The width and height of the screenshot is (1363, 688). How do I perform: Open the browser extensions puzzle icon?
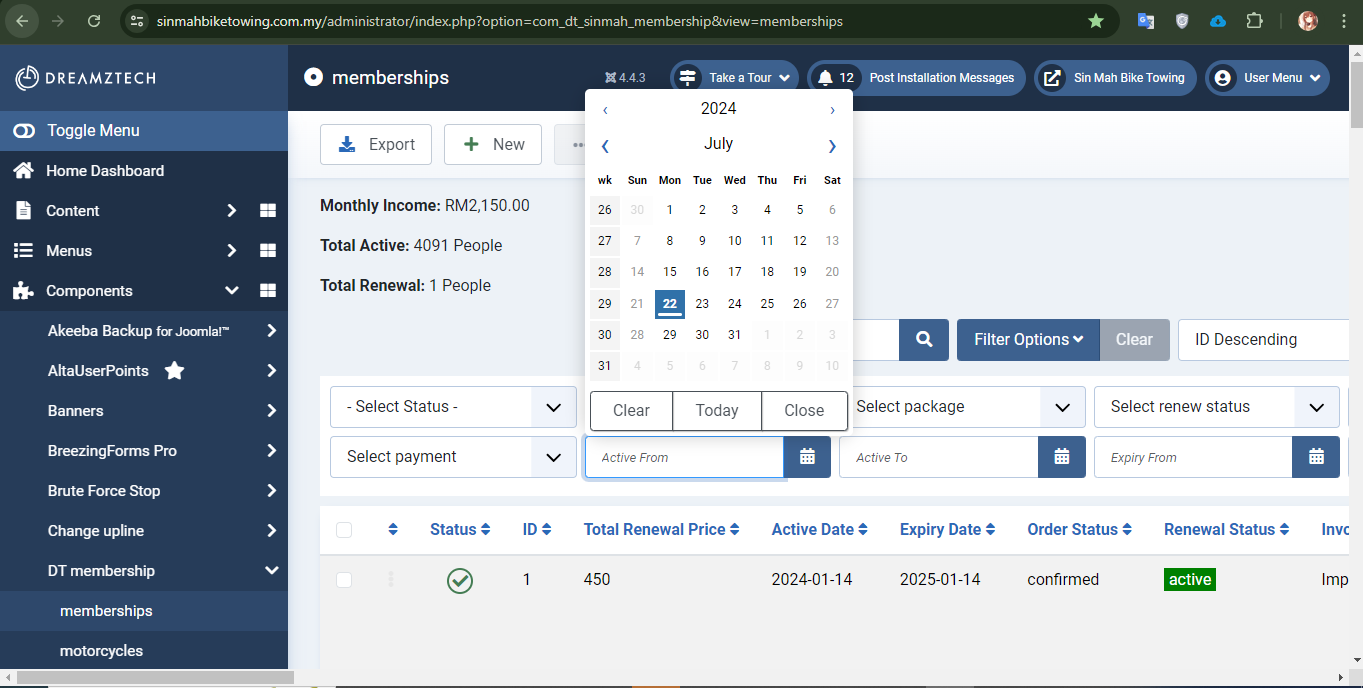pos(1254,21)
